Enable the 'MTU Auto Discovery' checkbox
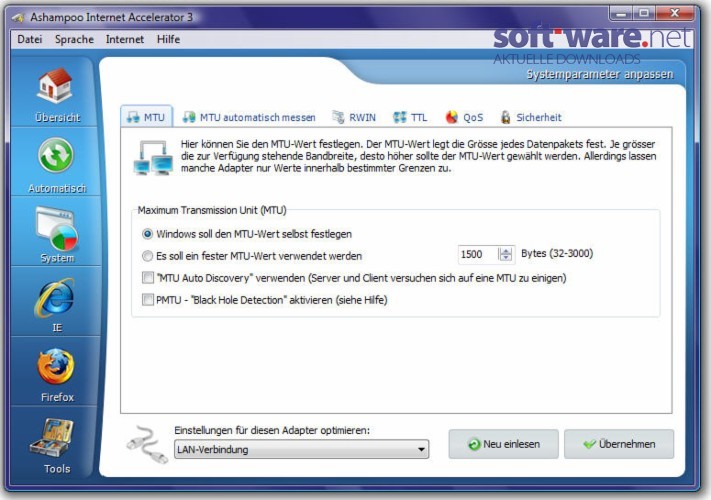The image size is (711, 500). pyautogui.click(x=148, y=277)
